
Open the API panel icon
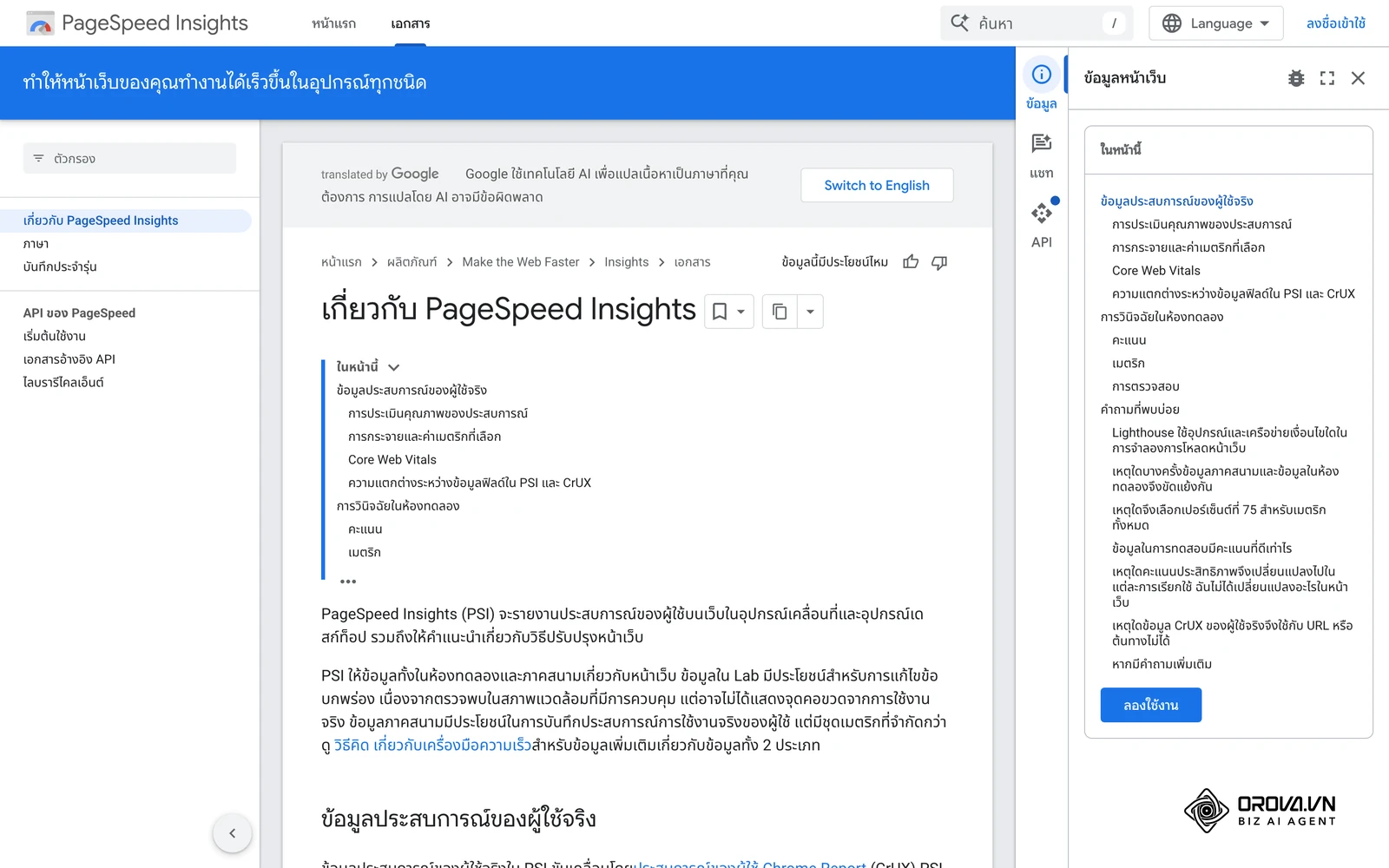[x=1042, y=213]
